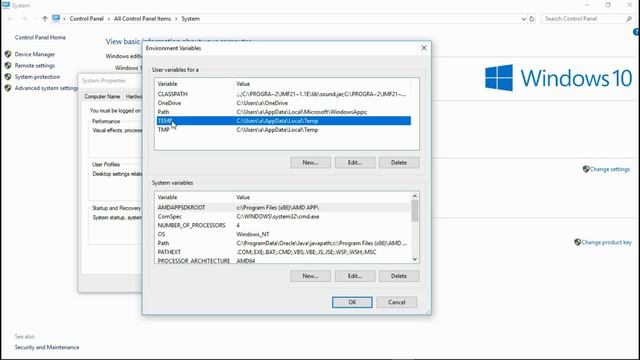The image size is (640, 360).
Task: Click shield icon beside Change settings
Action: click(x=586, y=169)
